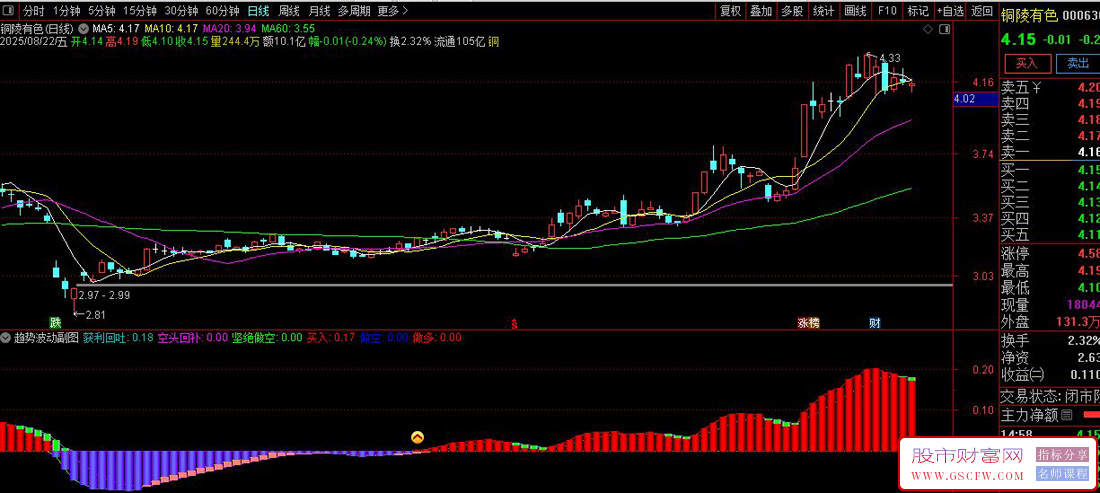
Task: Click the green 跌 marker
Action: (55, 323)
